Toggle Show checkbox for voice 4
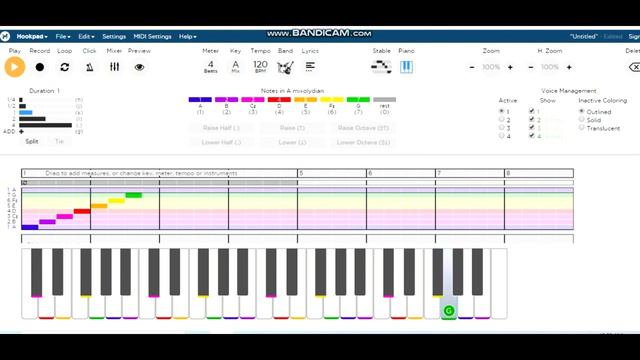The width and height of the screenshot is (640, 360). (531, 136)
